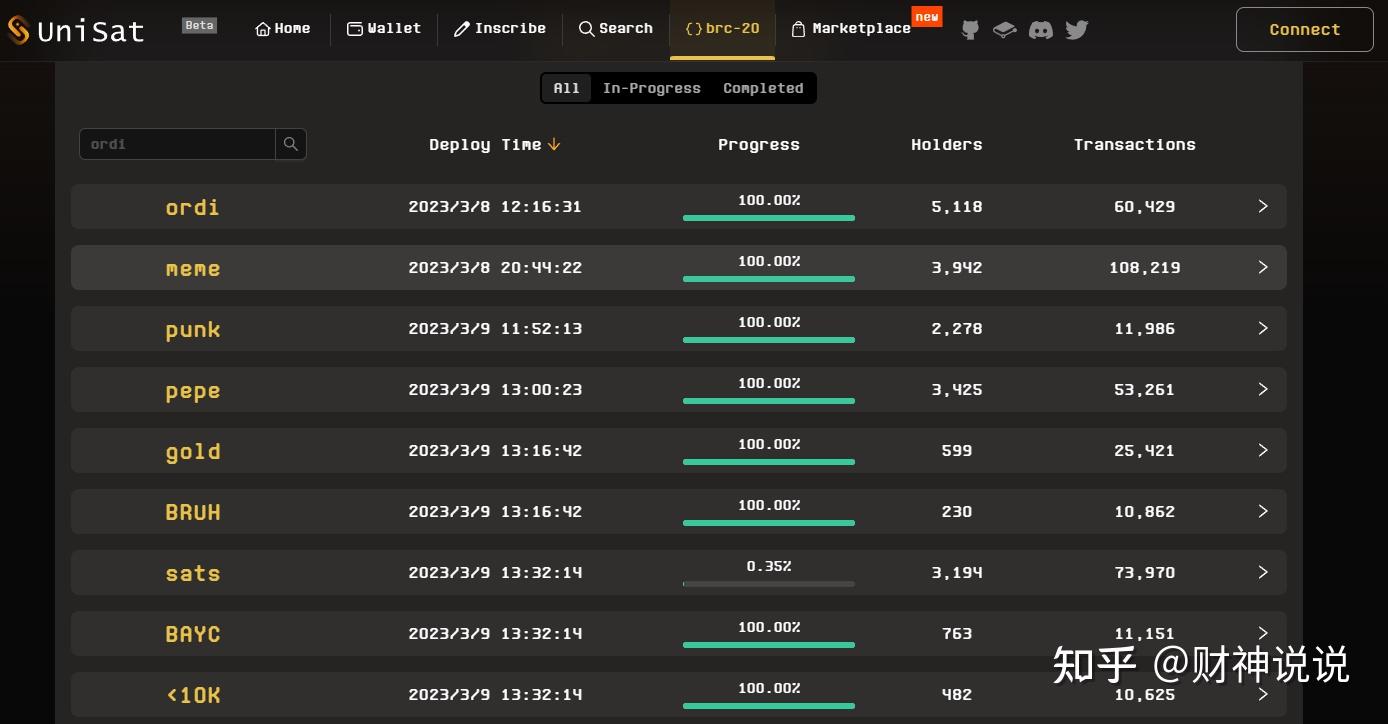1388x724 pixels.
Task: Click the sats progress bar
Action: (x=768, y=584)
